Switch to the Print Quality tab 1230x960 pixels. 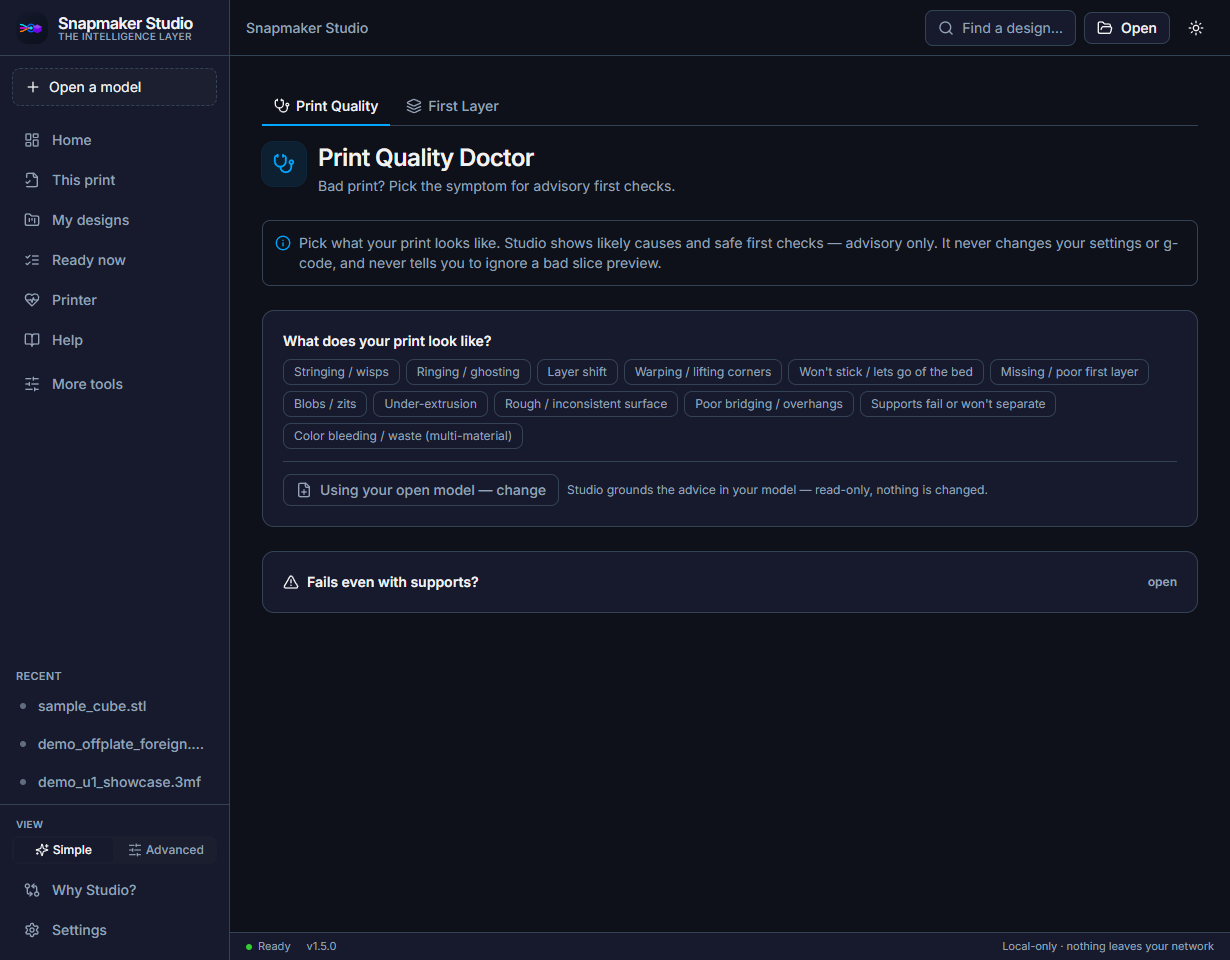pos(326,106)
